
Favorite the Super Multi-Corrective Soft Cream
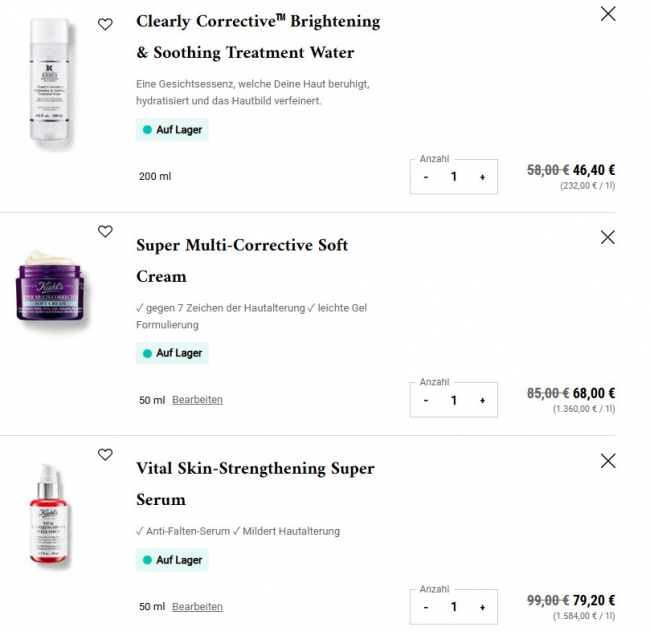[105, 232]
